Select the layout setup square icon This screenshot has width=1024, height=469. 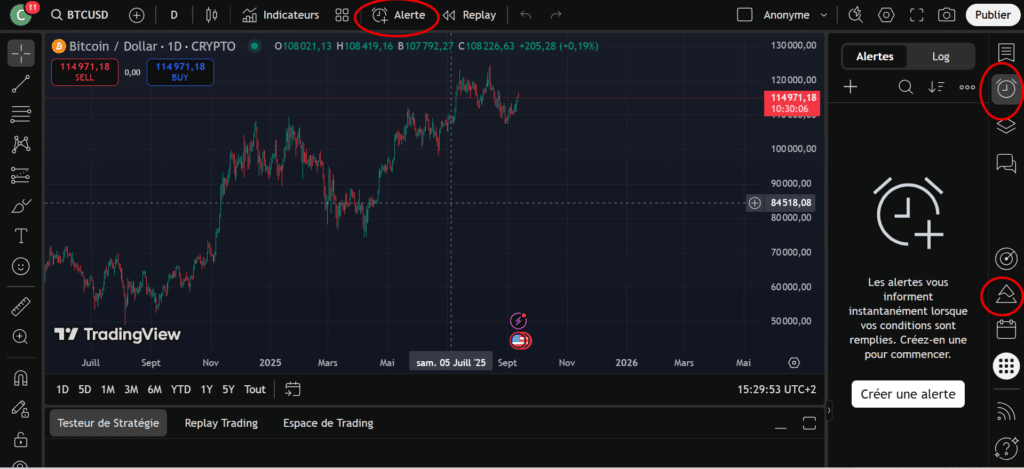click(744, 15)
